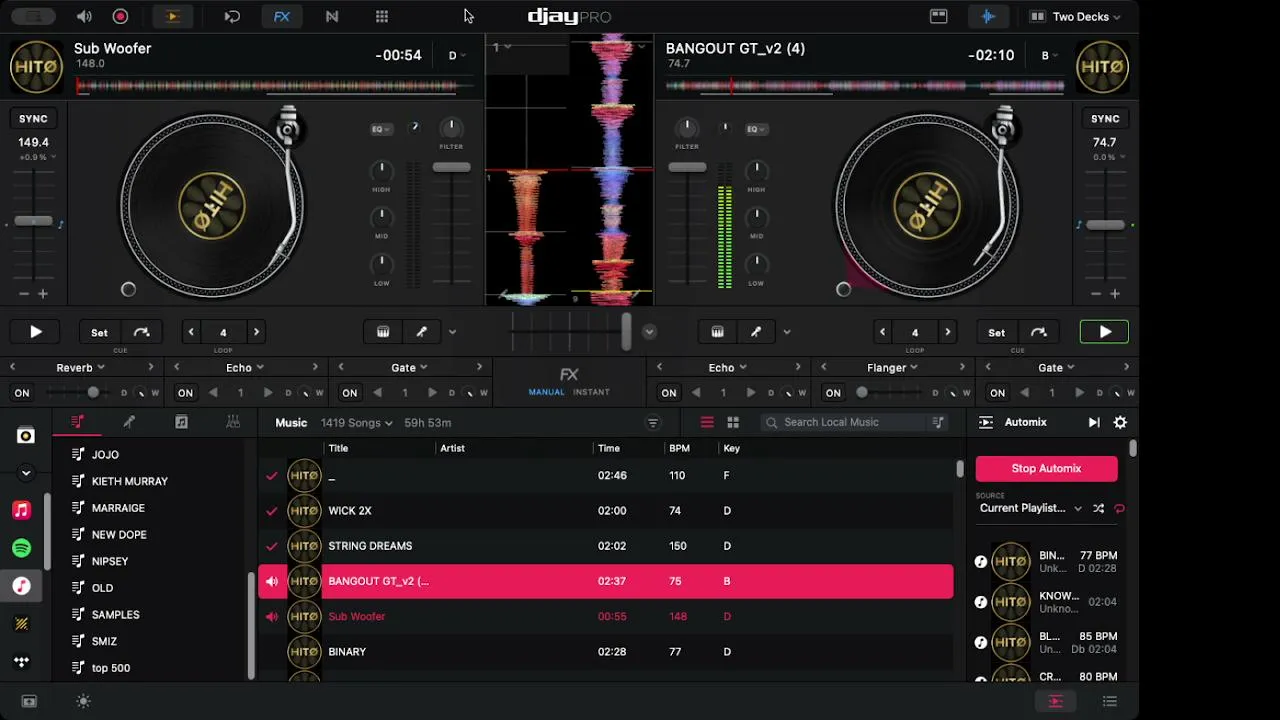
Task: Switch the waveform view icon in top toolbar
Action: click(987, 16)
